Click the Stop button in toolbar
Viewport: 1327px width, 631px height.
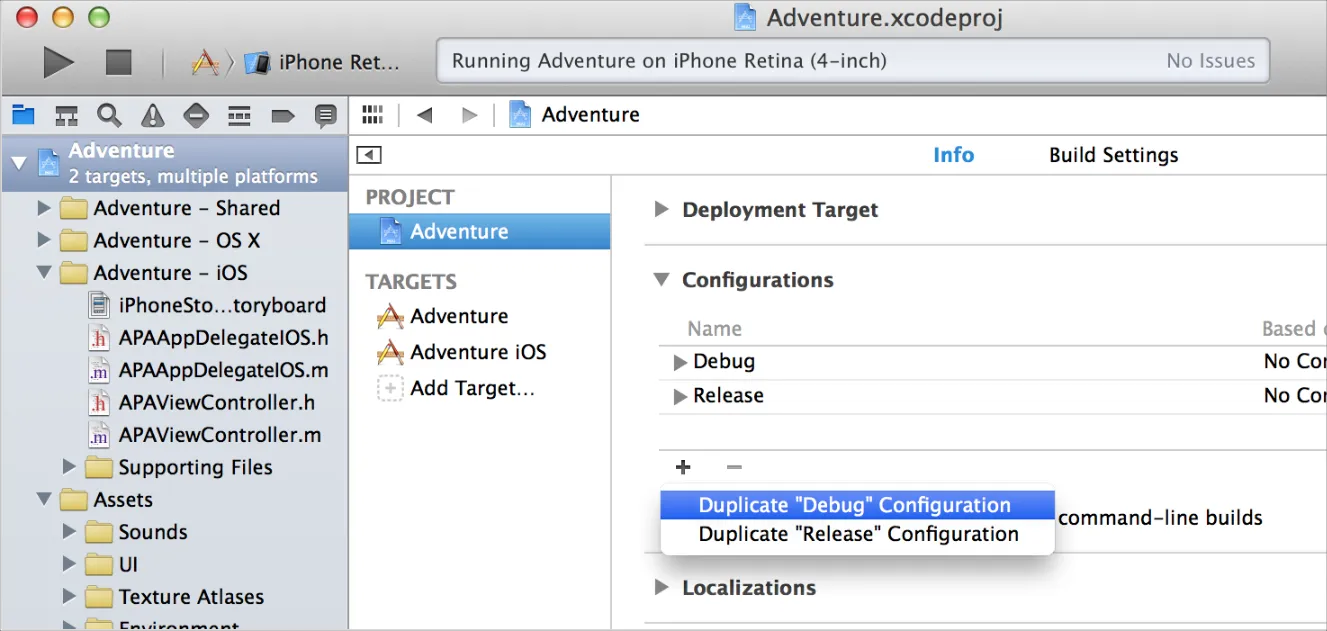(x=119, y=62)
